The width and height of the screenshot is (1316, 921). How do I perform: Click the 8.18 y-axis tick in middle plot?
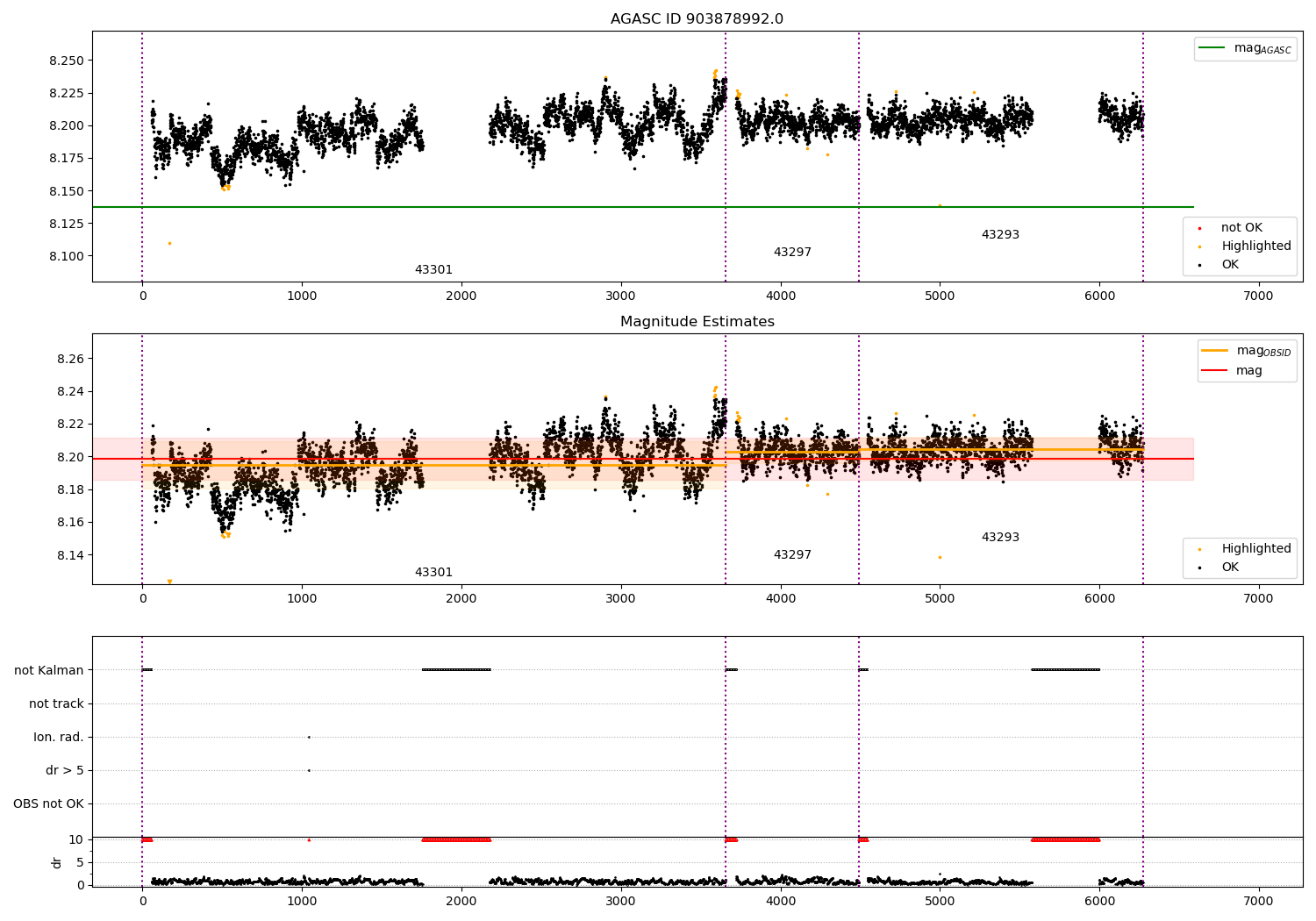pyautogui.click(x=70, y=490)
